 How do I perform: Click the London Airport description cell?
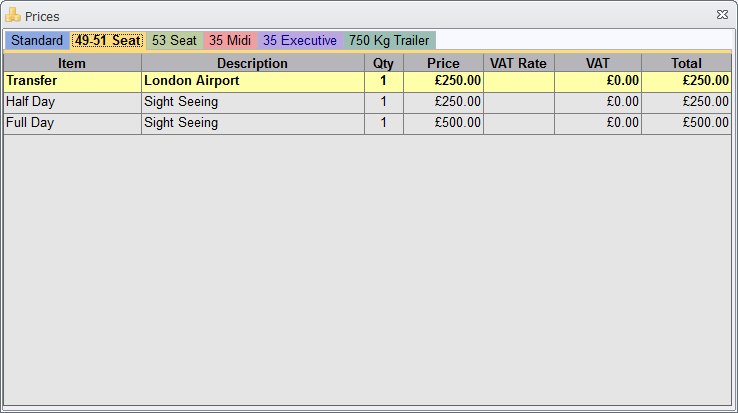(x=253, y=81)
